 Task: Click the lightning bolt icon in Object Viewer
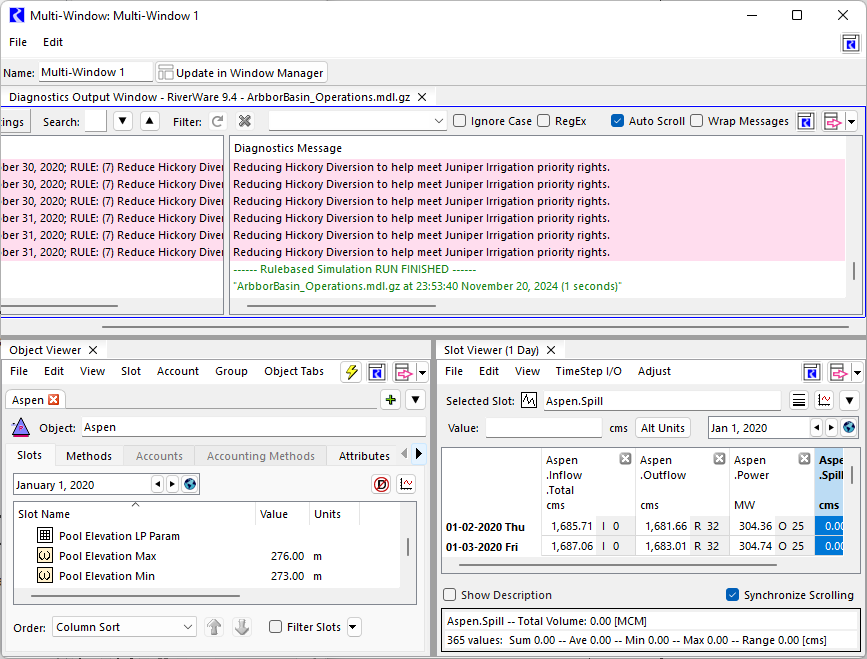coord(351,372)
